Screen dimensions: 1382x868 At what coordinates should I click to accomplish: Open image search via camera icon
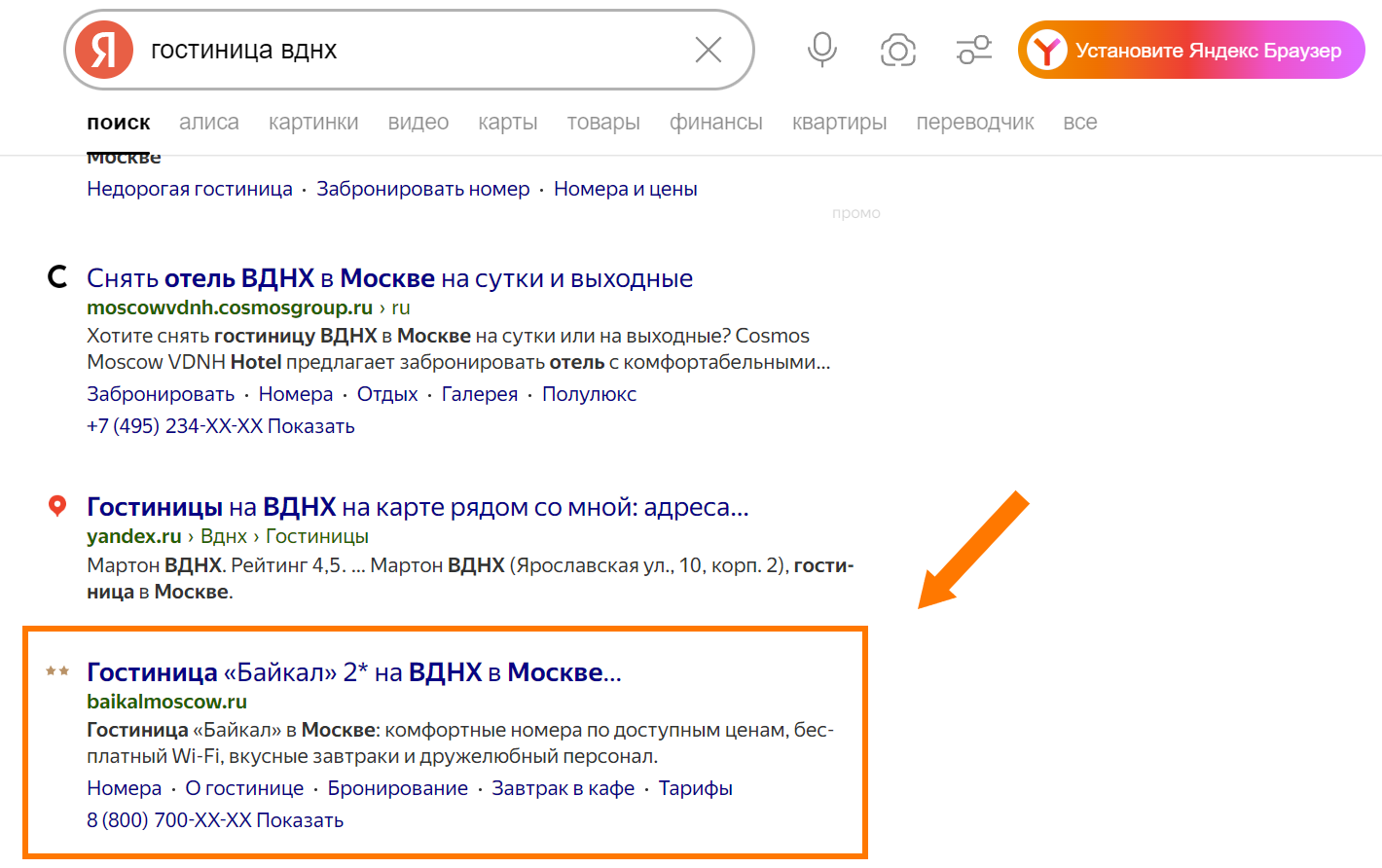click(897, 50)
